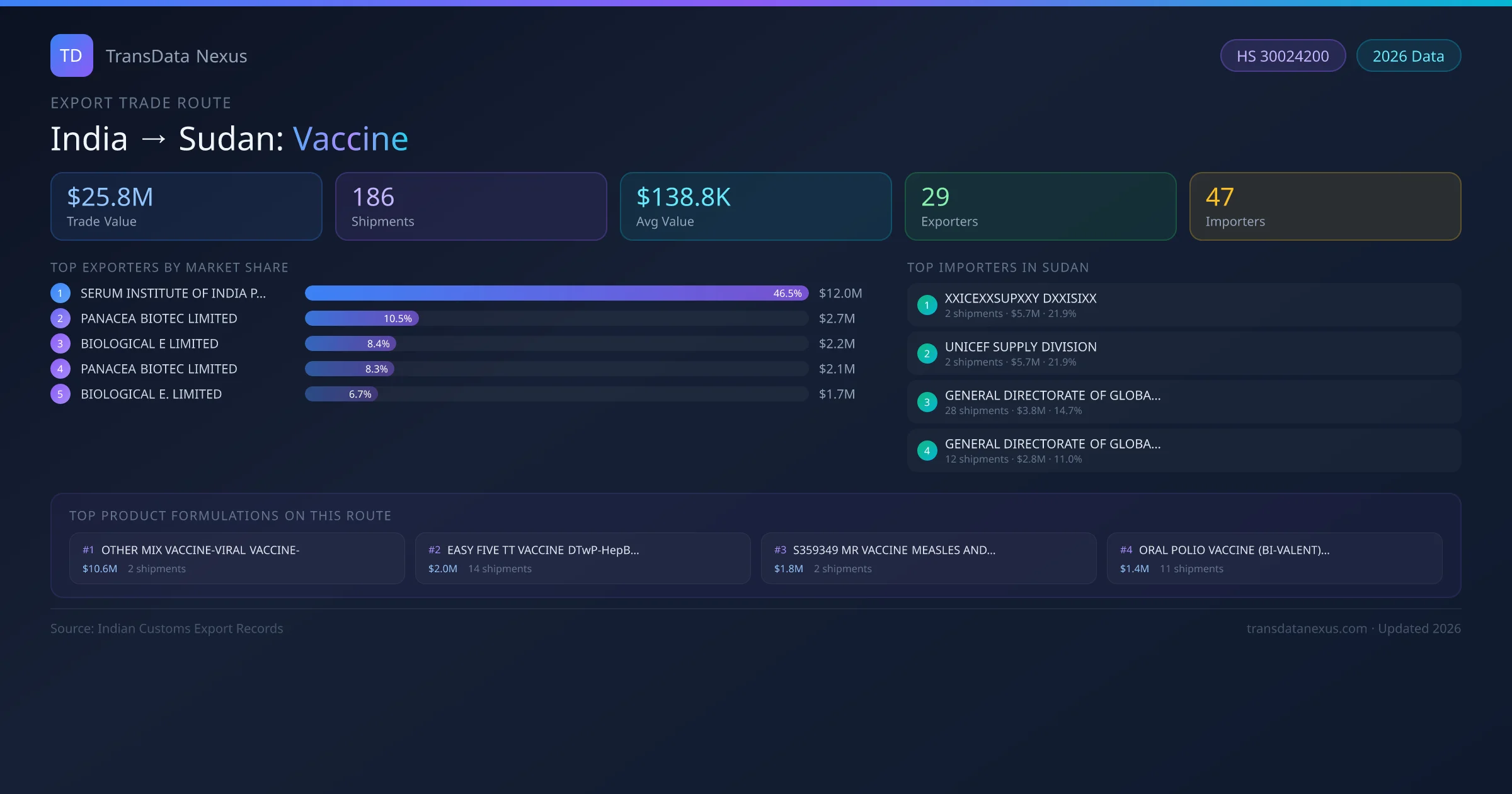Select the $25.8M Trade Value card
Viewport: 1512px width, 794px height.
tap(186, 206)
